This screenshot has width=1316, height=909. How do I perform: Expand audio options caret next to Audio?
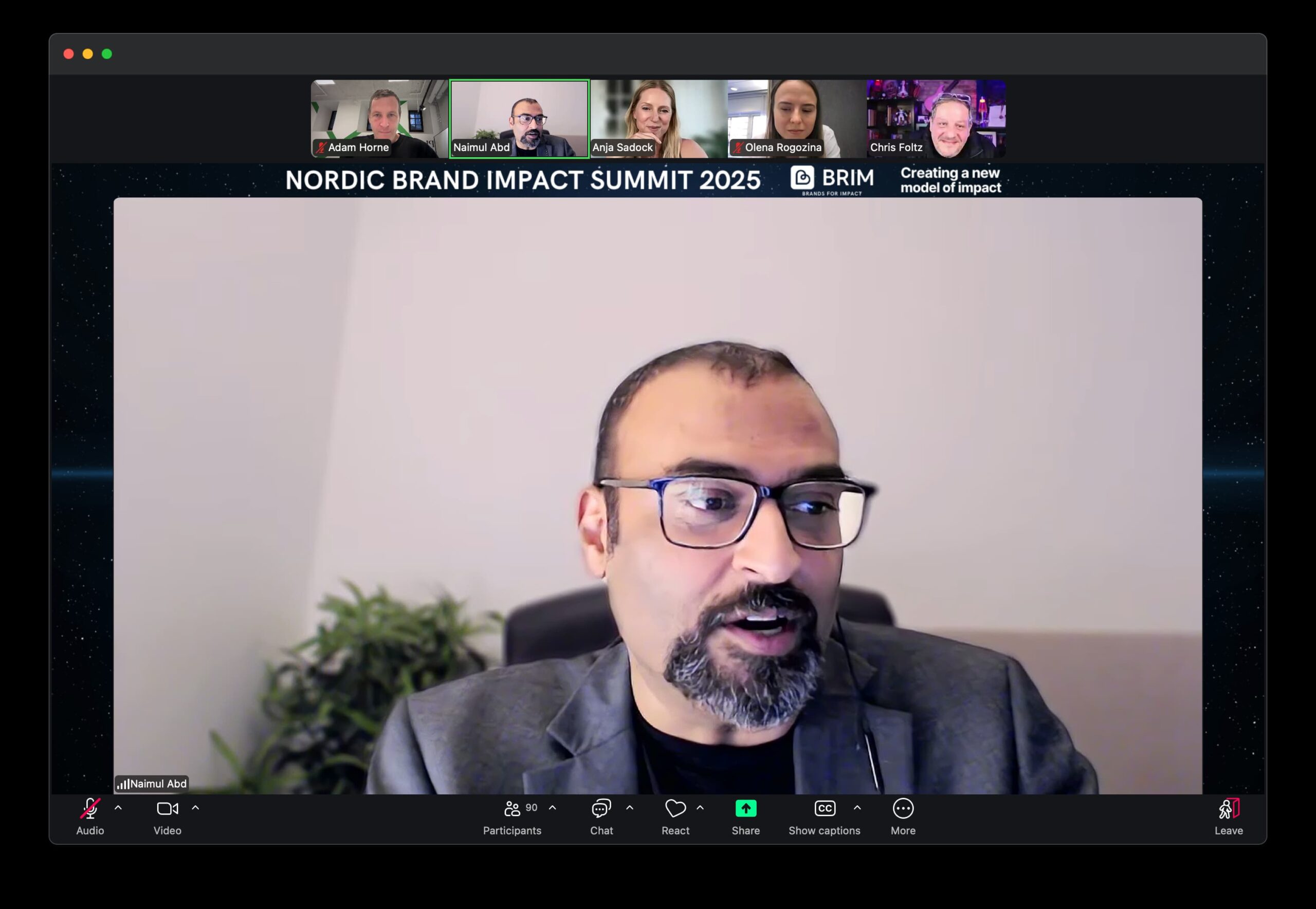pos(119,808)
